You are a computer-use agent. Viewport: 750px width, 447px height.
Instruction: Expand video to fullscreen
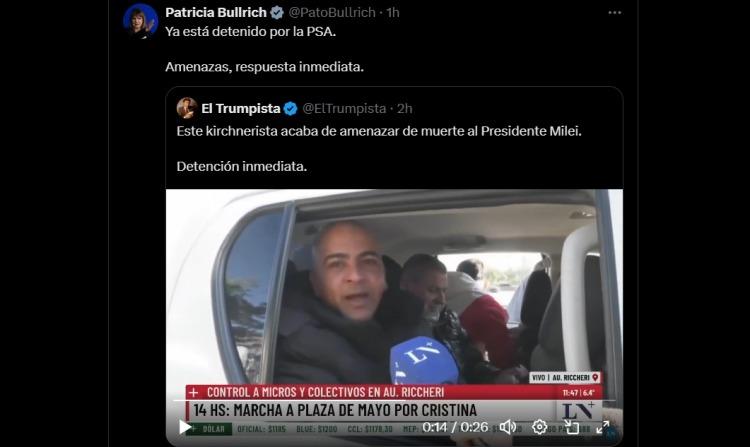[603, 427]
